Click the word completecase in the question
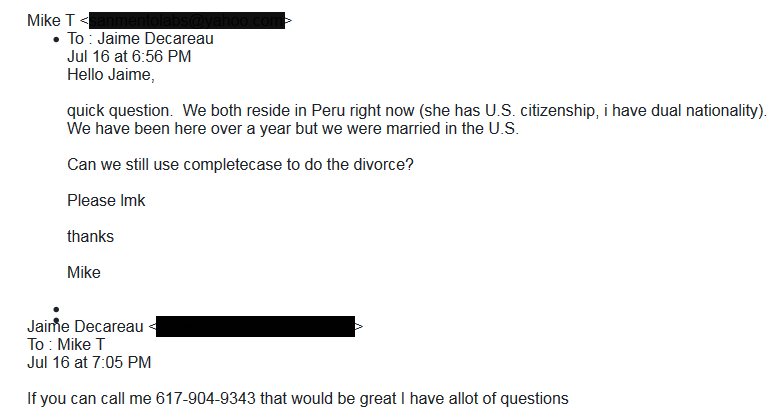Viewport: 779px width, 419px height. coord(233,165)
